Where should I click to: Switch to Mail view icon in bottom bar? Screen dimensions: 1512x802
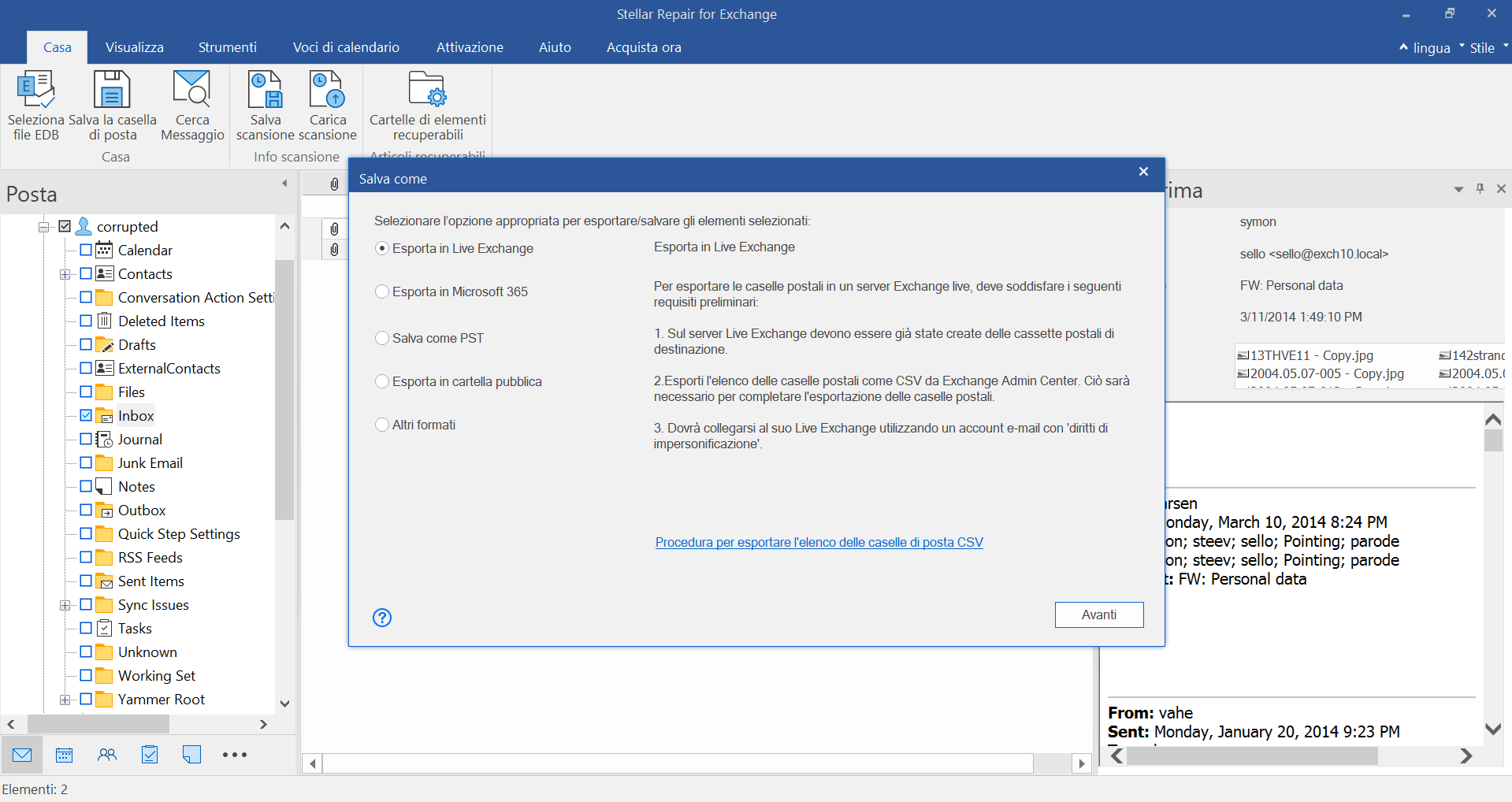tap(22, 755)
